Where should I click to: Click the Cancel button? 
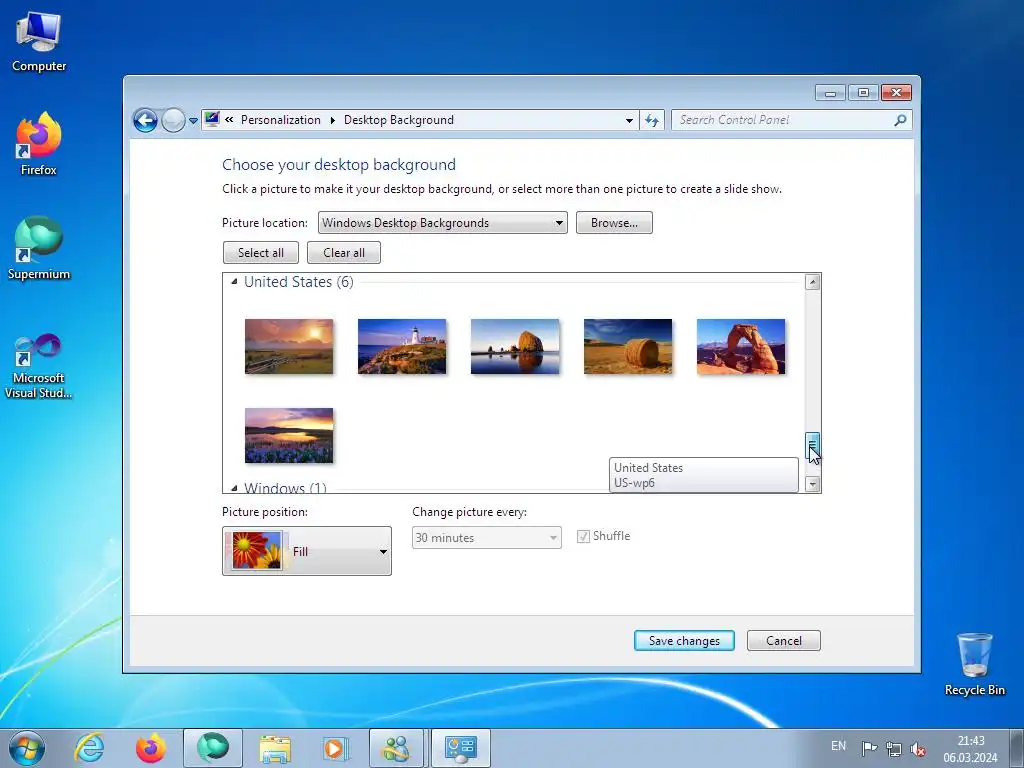[x=784, y=641]
